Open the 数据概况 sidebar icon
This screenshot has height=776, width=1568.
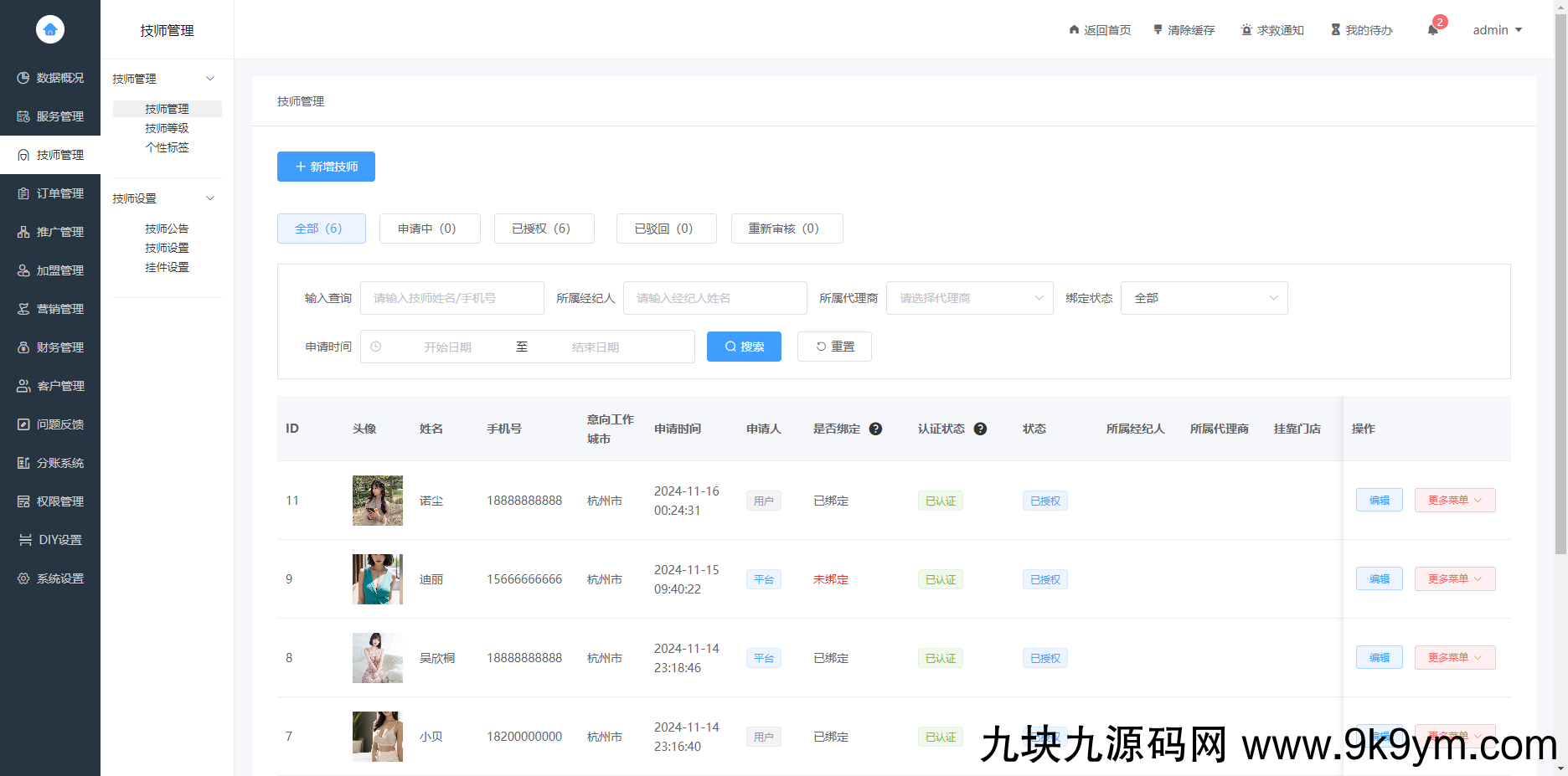pos(50,77)
